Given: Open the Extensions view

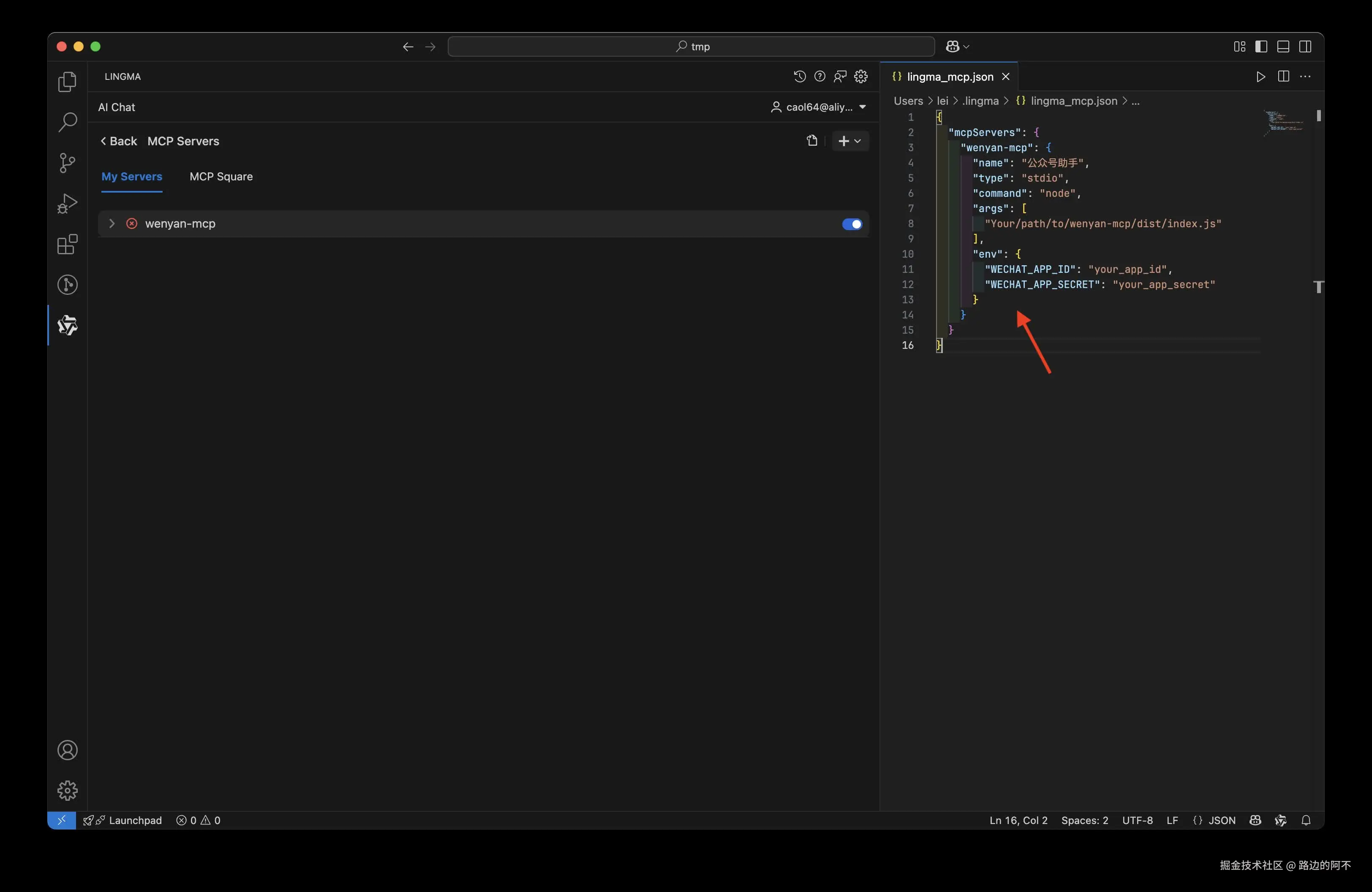Looking at the screenshot, I should coord(68,244).
